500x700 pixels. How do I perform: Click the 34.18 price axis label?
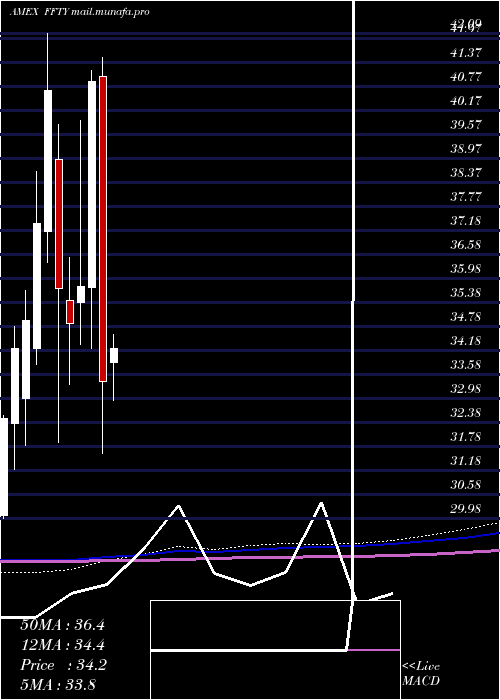coord(466,341)
